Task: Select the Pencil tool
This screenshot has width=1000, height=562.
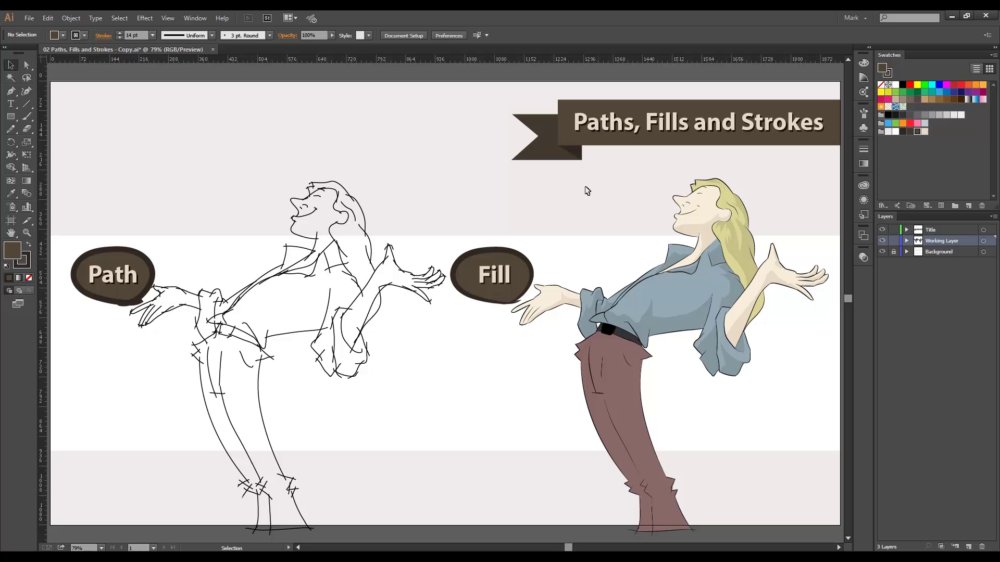Action: tap(11, 129)
